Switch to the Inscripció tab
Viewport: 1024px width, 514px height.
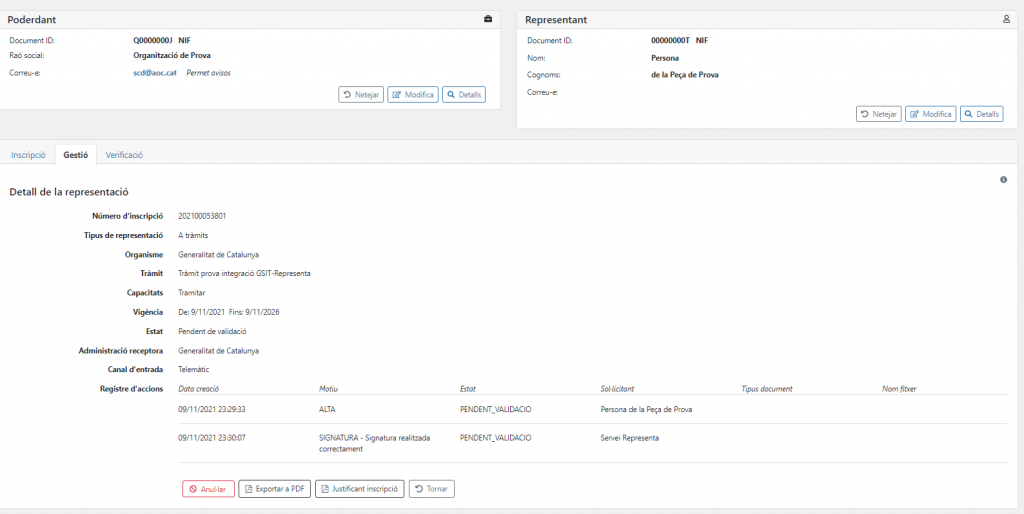tap(28, 155)
